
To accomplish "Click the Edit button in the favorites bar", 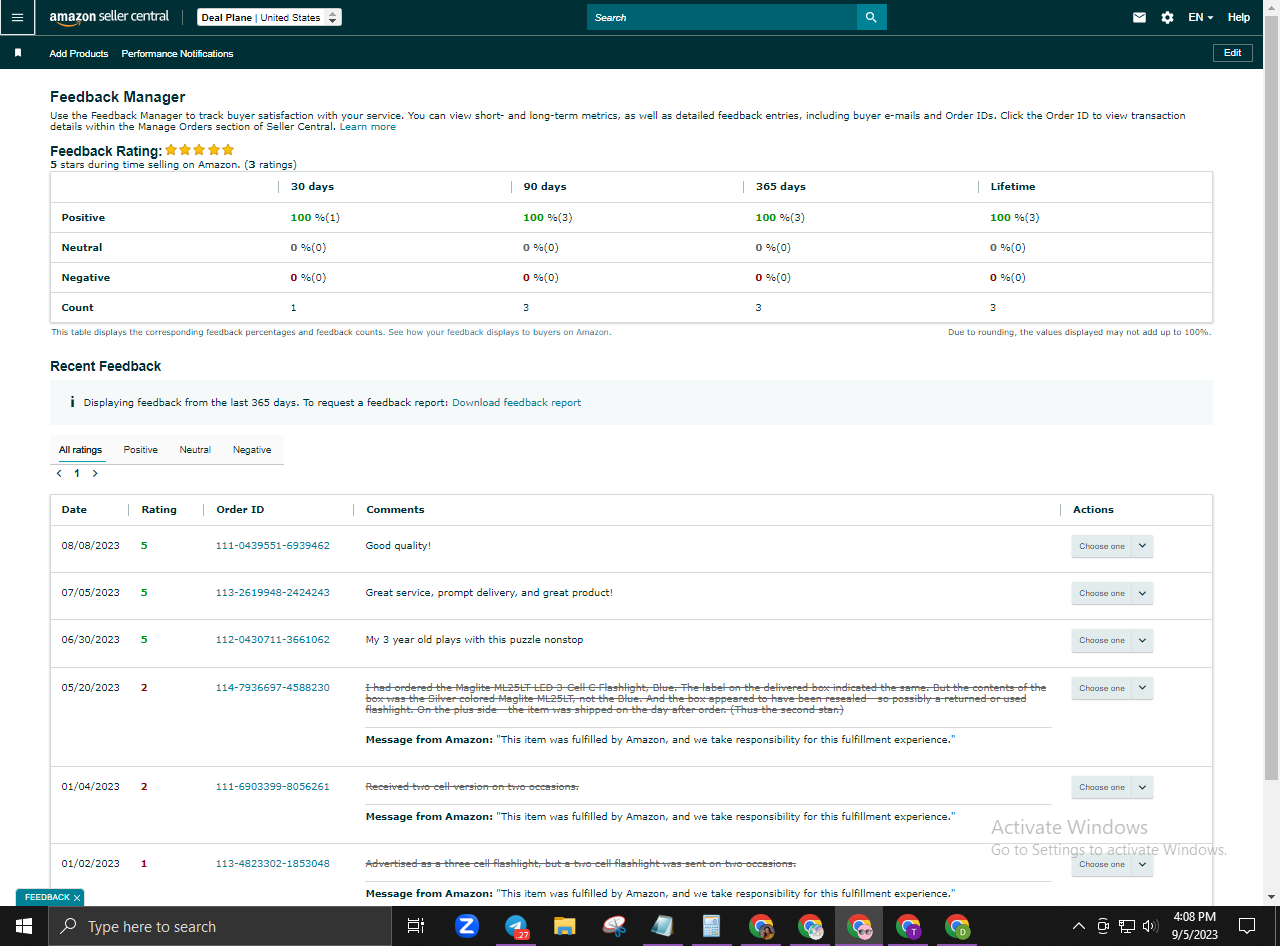I will (1233, 53).
